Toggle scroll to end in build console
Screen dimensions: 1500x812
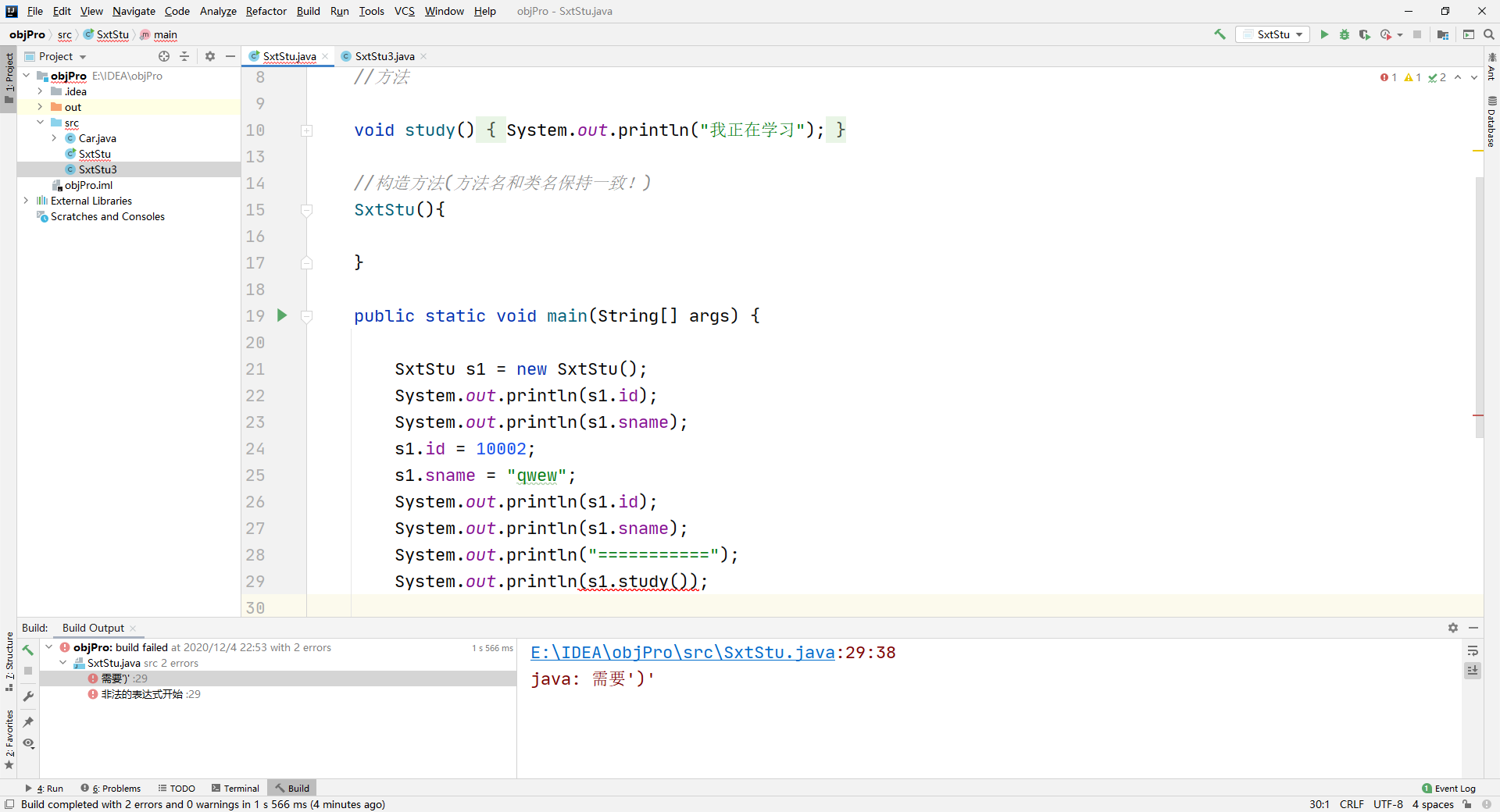[x=1473, y=671]
